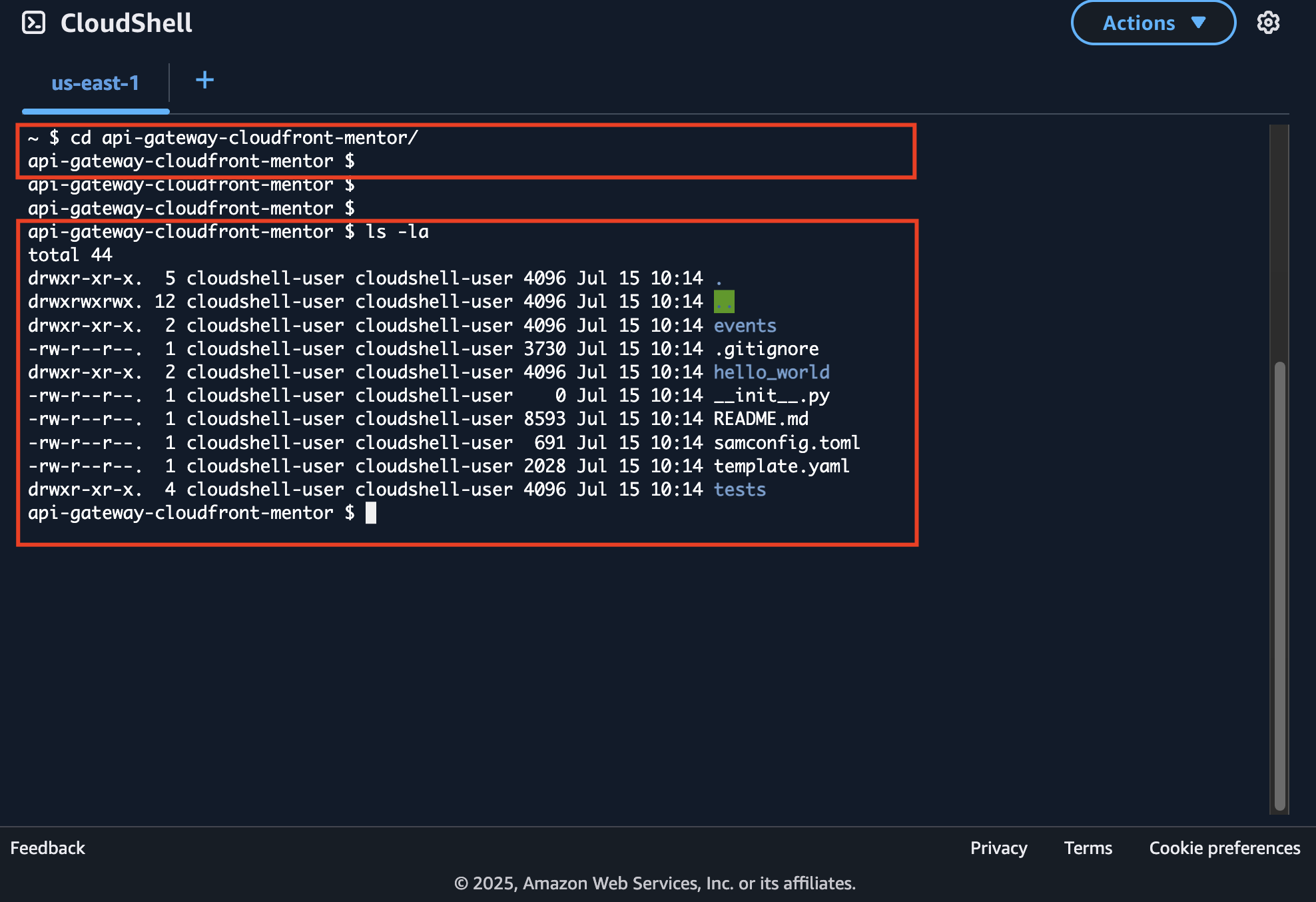
Task: Click the samconfig.toml filename
Action: [x=787, y=443]
